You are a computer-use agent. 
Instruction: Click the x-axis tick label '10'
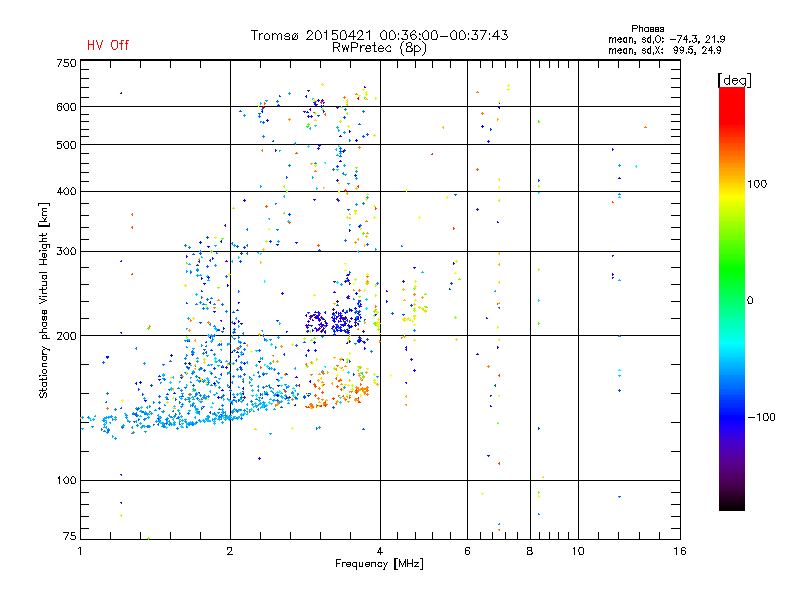578,551
